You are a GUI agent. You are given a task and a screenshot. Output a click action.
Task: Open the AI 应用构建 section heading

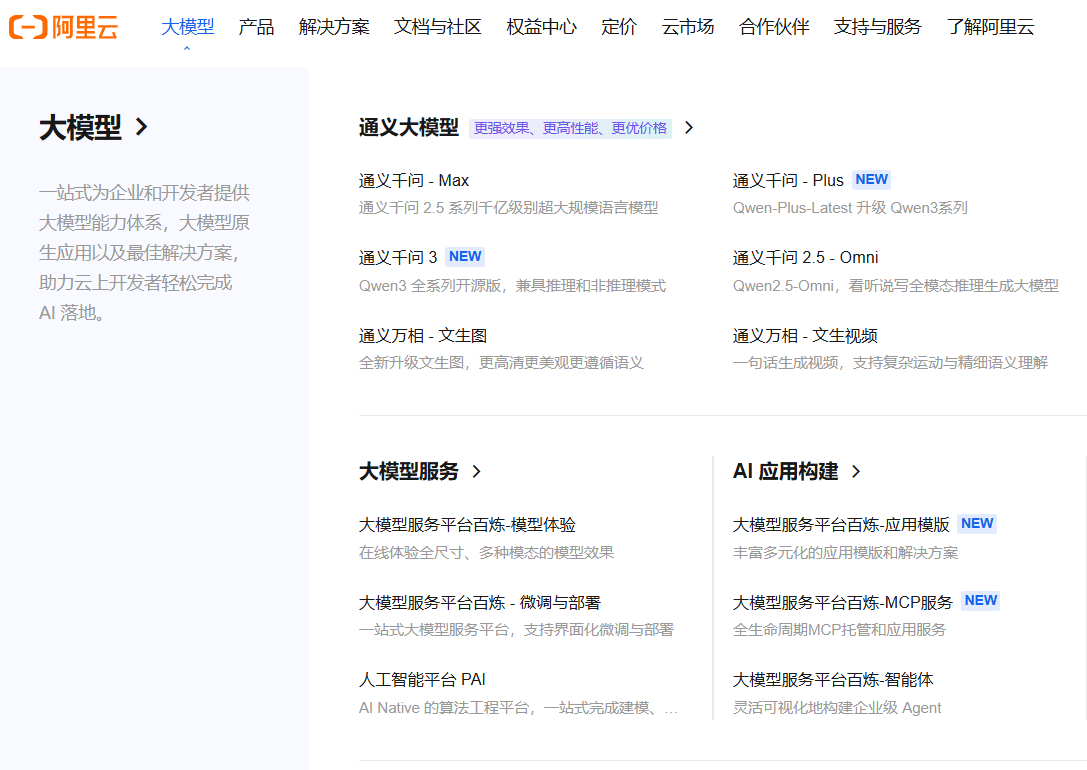pos(785,472)
